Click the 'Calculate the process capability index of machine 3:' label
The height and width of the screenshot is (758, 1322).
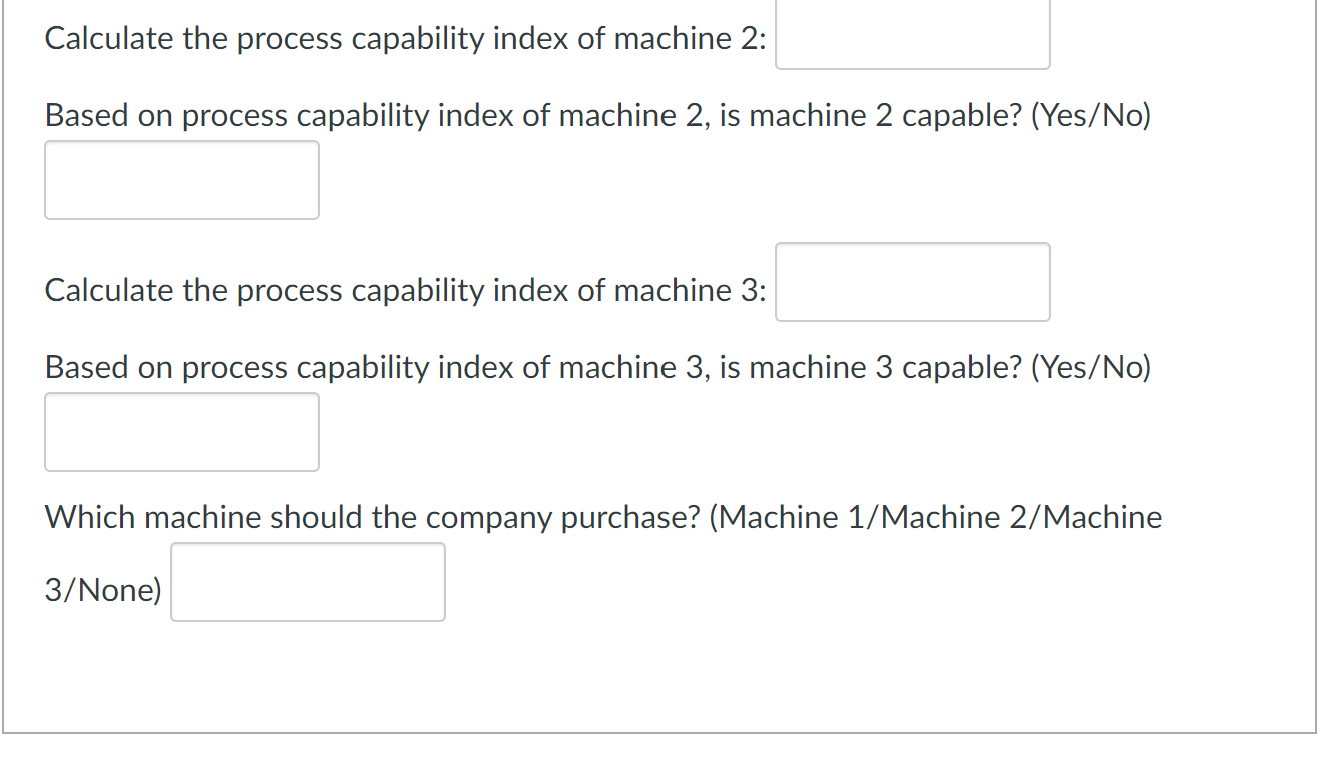pyautogui.click(x=406, y=291)
